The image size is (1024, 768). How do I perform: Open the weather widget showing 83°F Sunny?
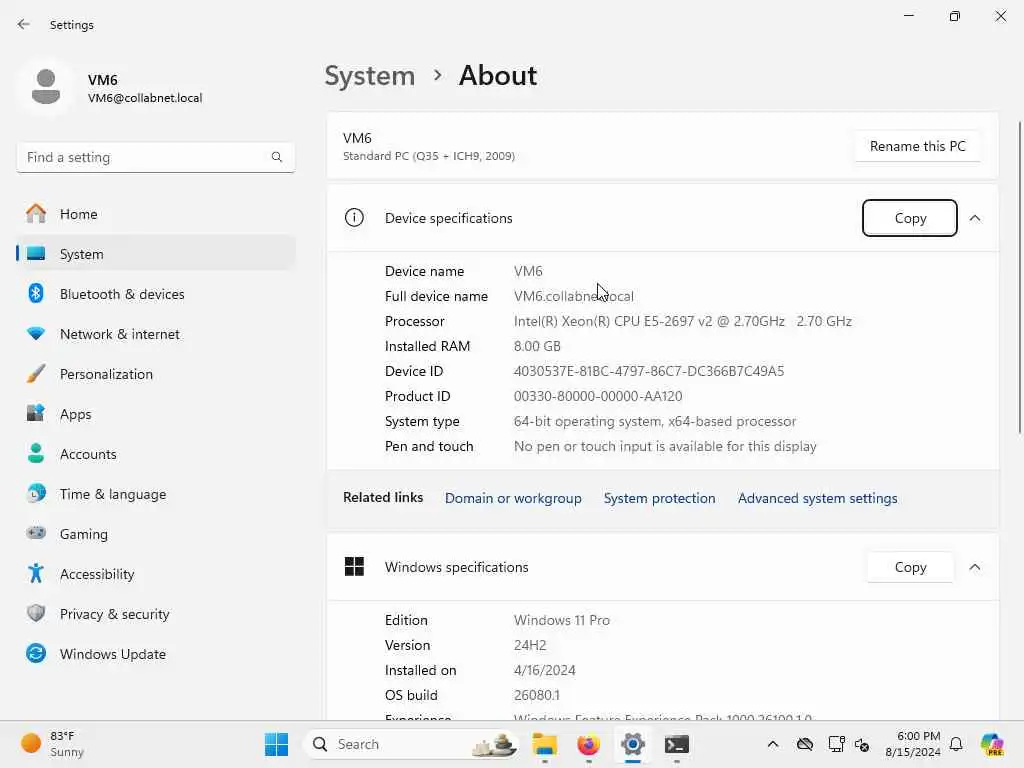53,744
